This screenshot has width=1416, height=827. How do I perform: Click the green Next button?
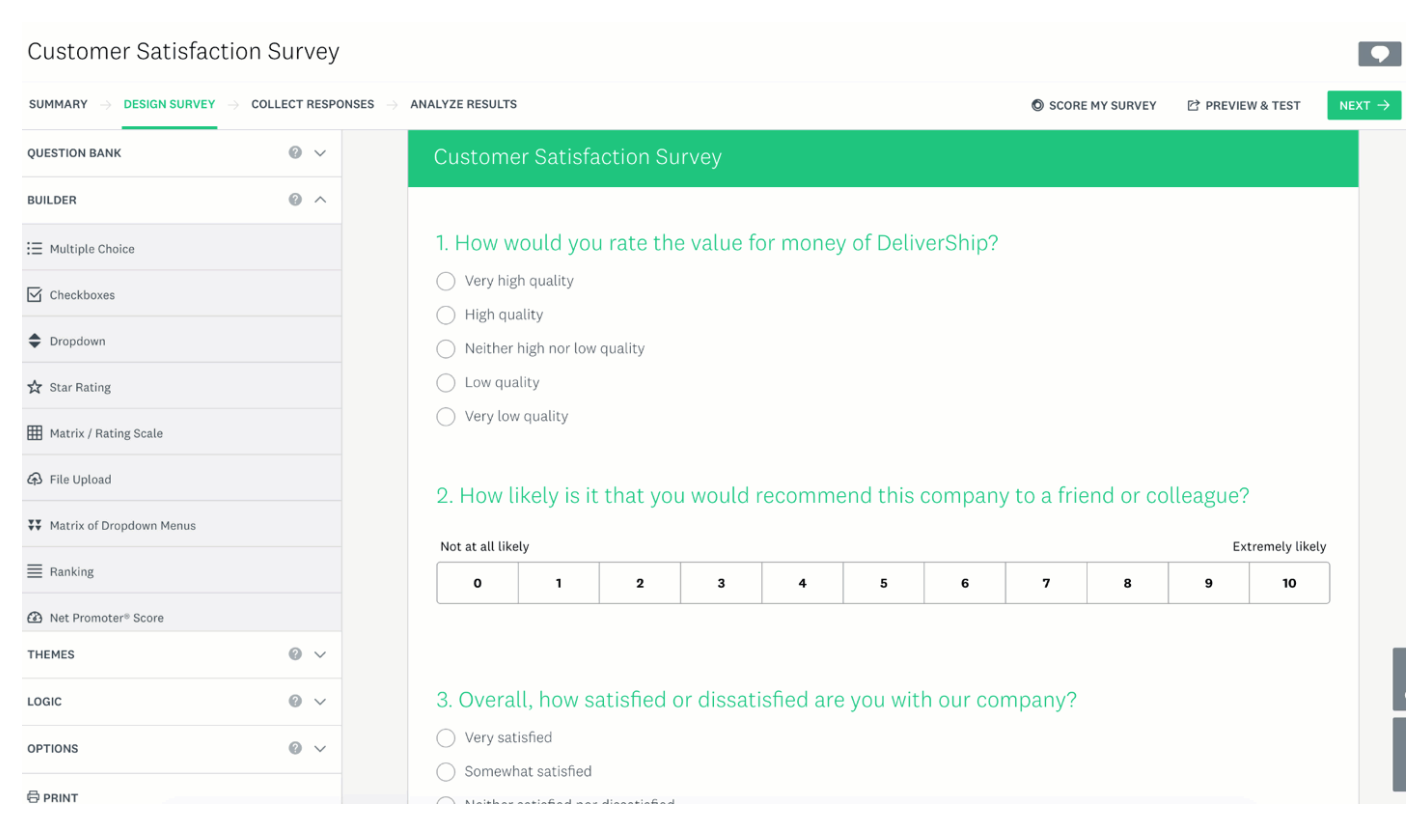point(1363,105)
